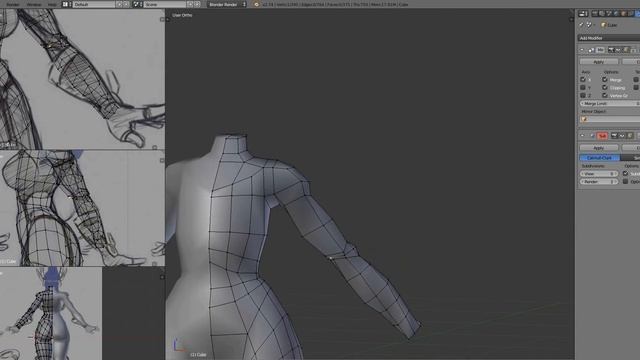Collapse the Mirror modifier panel
The width and height of the screenshot is (640, 360).
(582, 50)
